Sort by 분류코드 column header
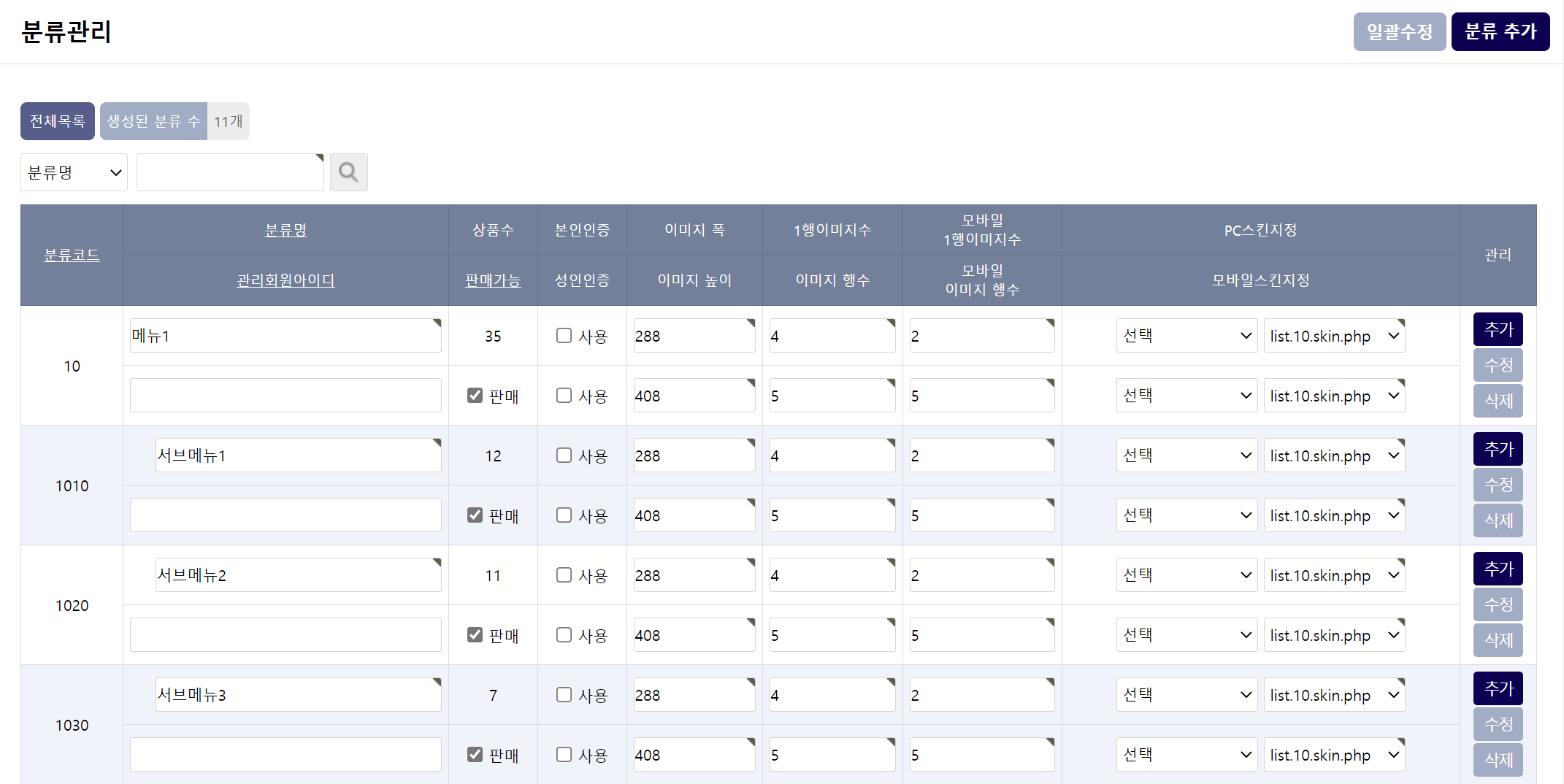This screenshot has width=1564, height=784. [72, 255]
